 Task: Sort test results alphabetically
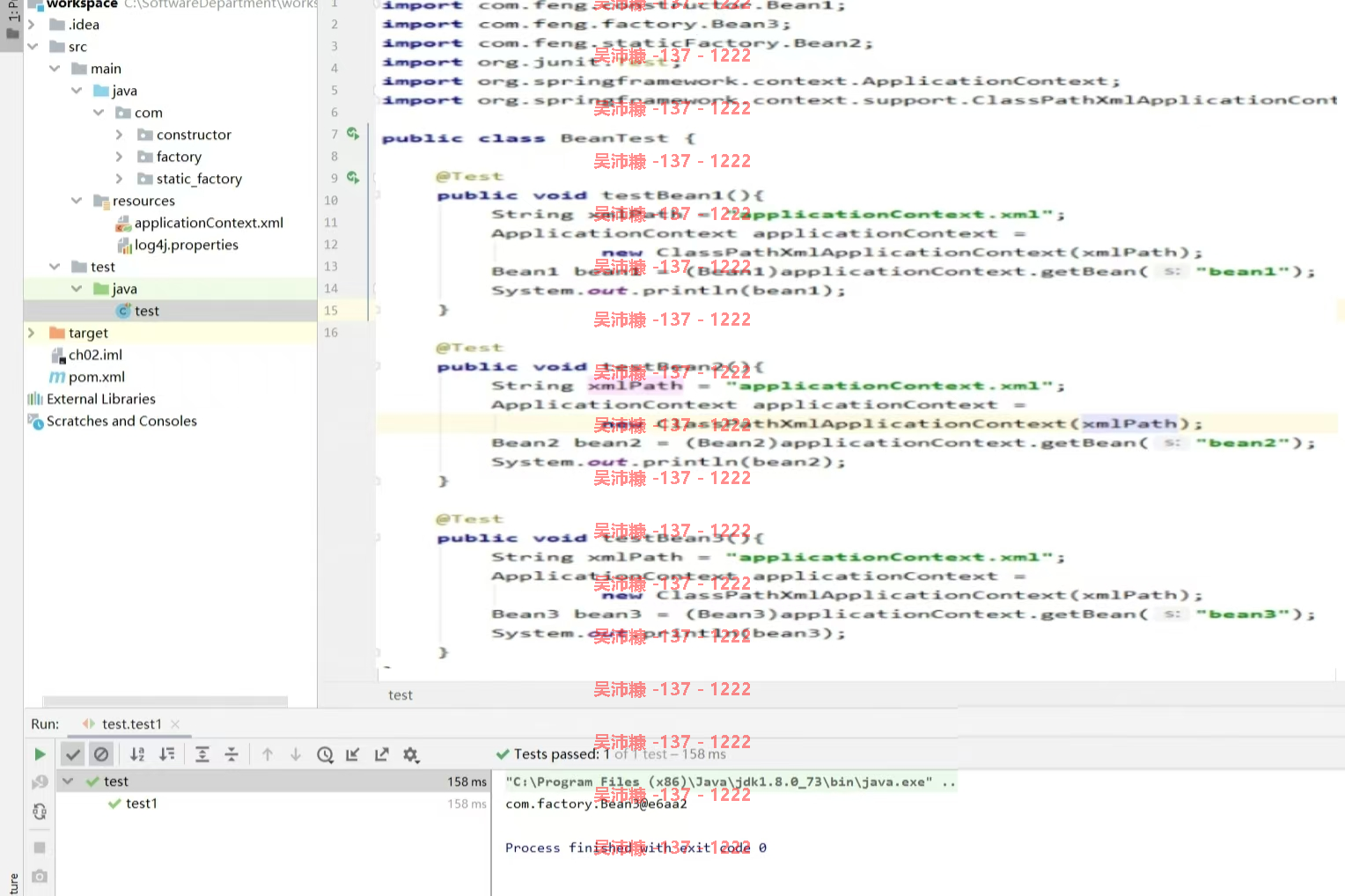[x=137, y=754]
